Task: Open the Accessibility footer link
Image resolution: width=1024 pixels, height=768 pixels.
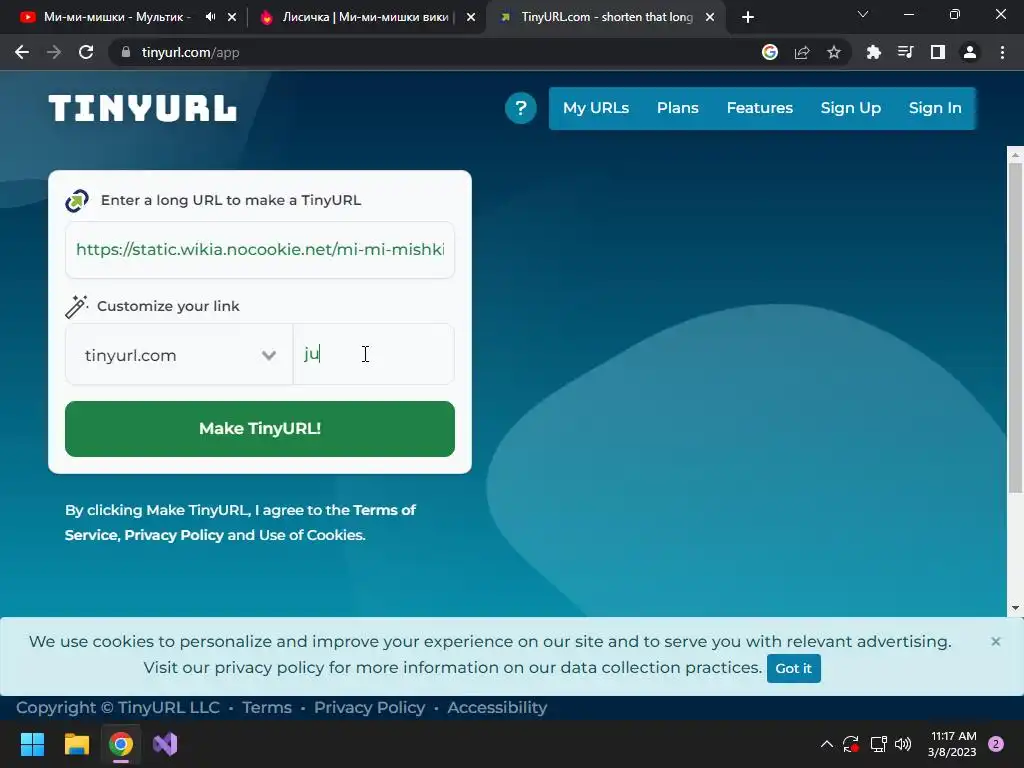Action: 497,707
